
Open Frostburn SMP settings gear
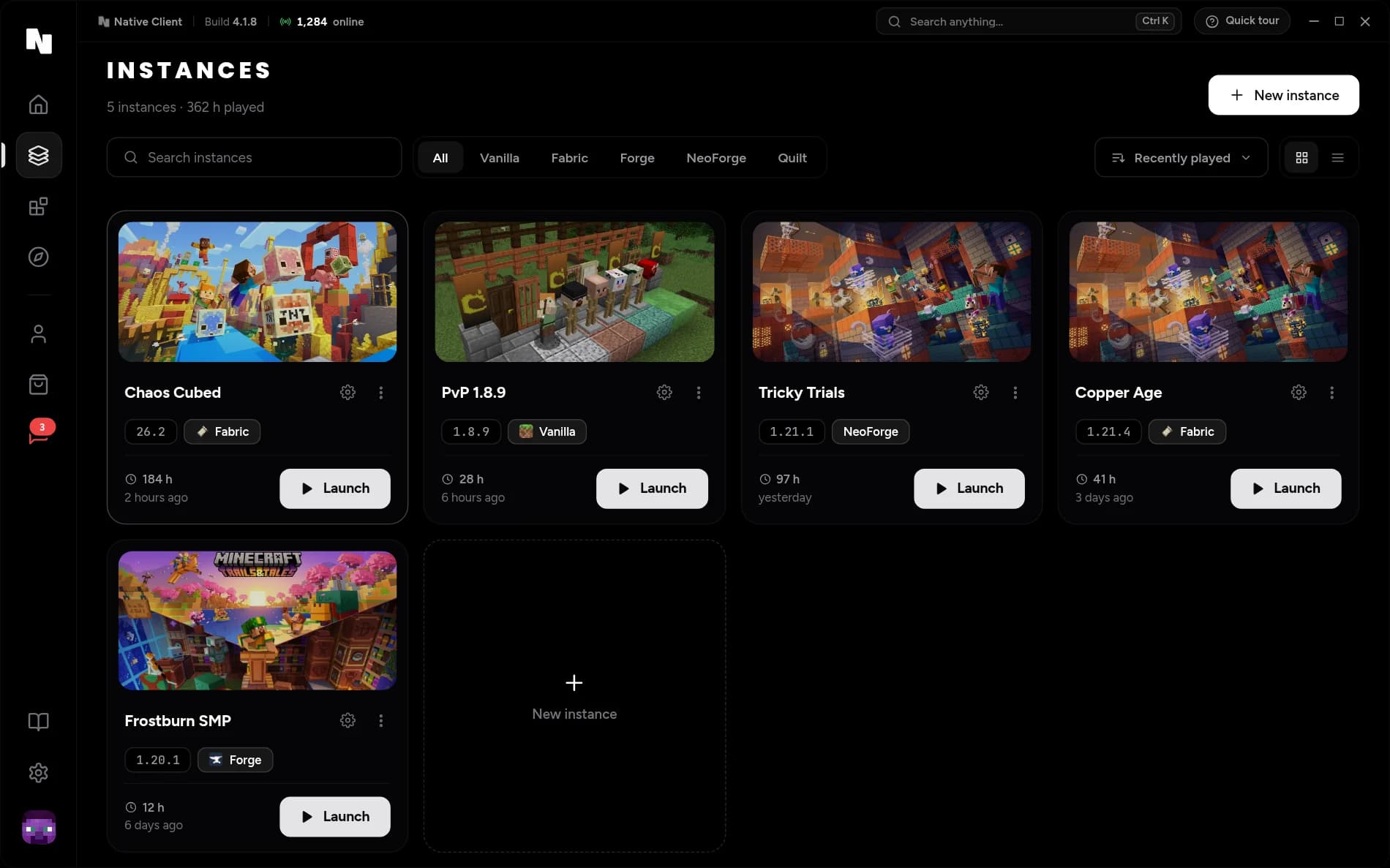347,721
